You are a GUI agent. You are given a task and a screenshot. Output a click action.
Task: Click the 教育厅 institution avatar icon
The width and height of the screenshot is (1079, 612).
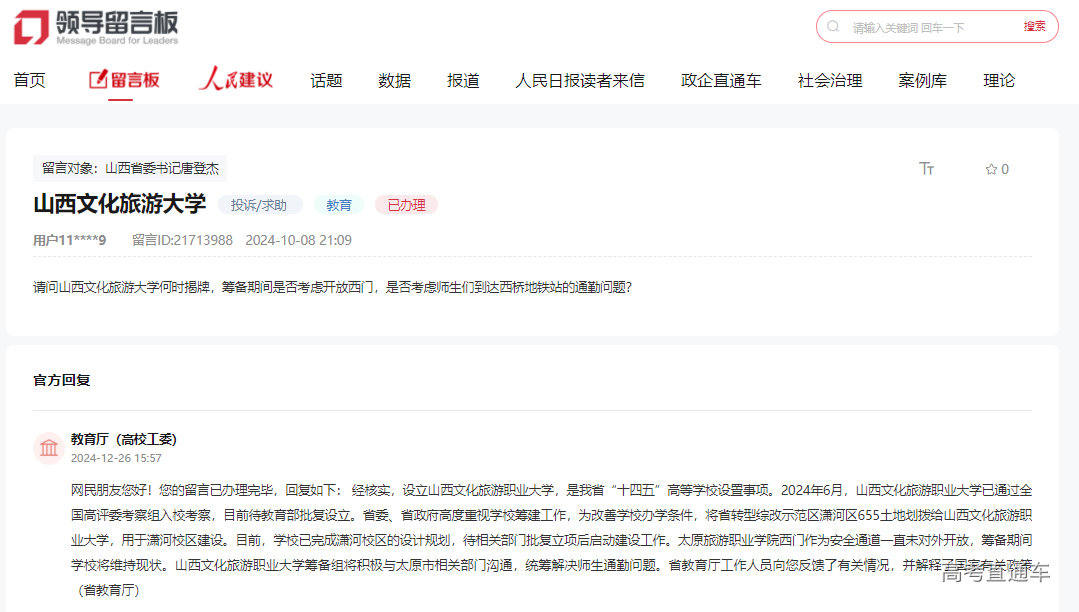[49, 448]
